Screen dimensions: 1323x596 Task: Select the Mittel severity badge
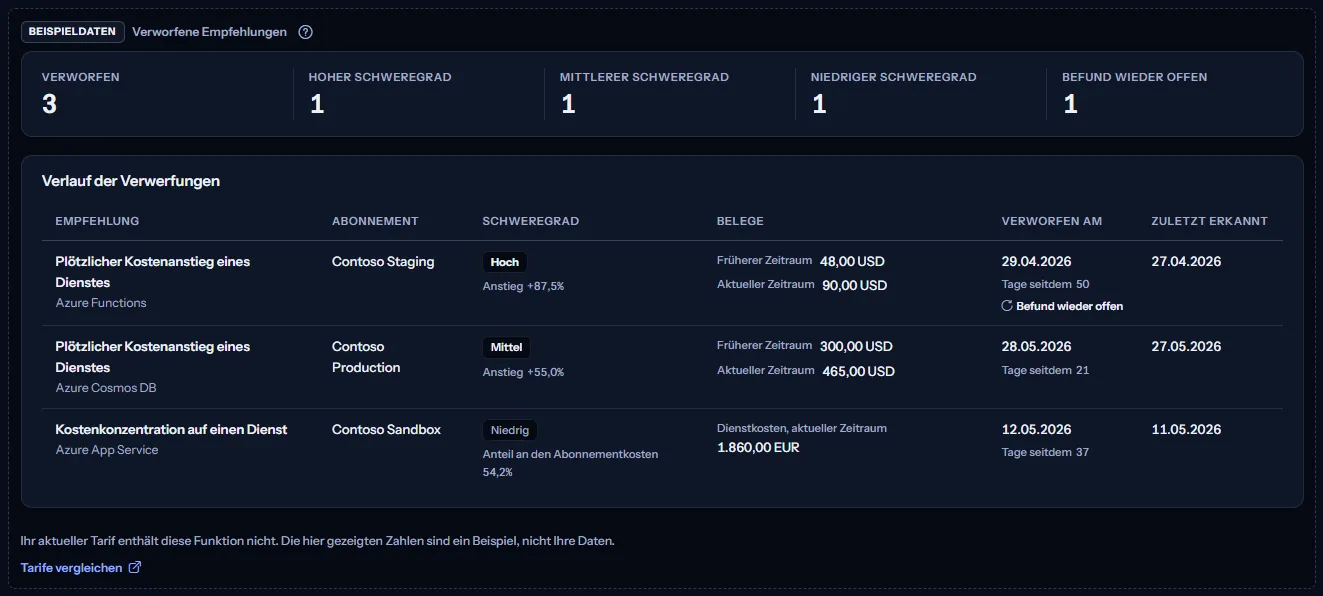coord(507,348)
